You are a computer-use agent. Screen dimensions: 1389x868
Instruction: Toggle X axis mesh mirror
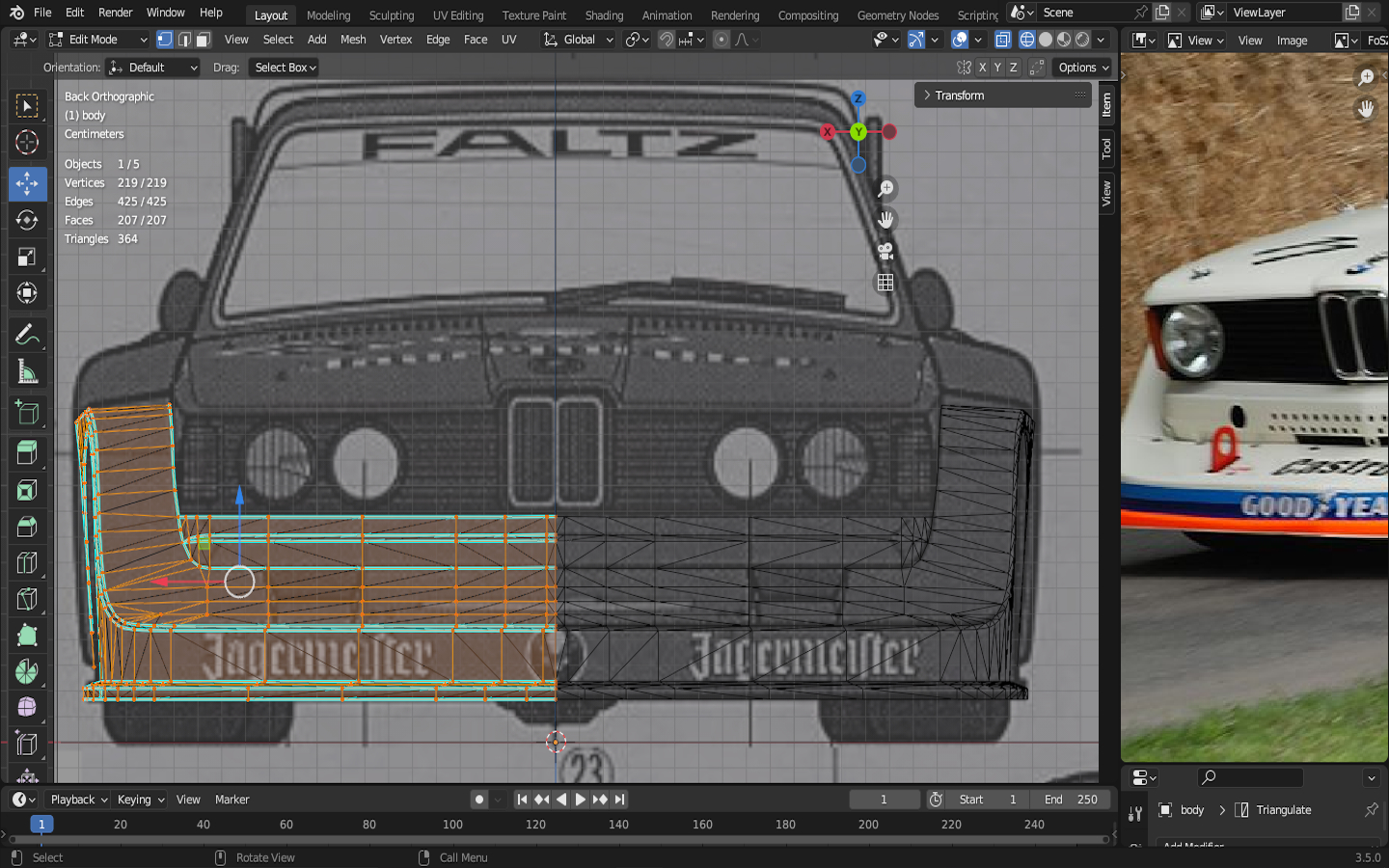[x=982, y=68]
